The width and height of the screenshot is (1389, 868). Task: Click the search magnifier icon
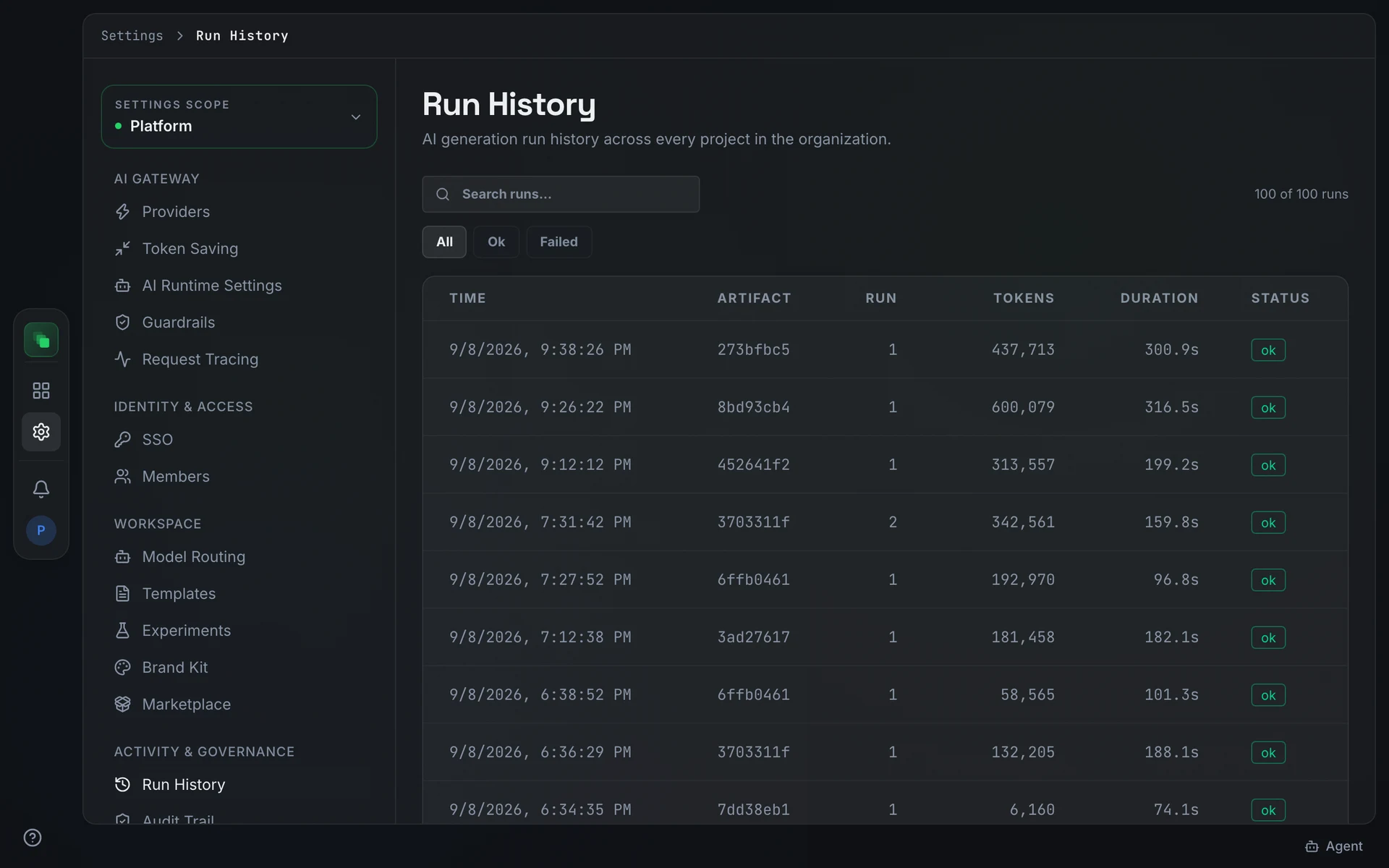(443, 194)
